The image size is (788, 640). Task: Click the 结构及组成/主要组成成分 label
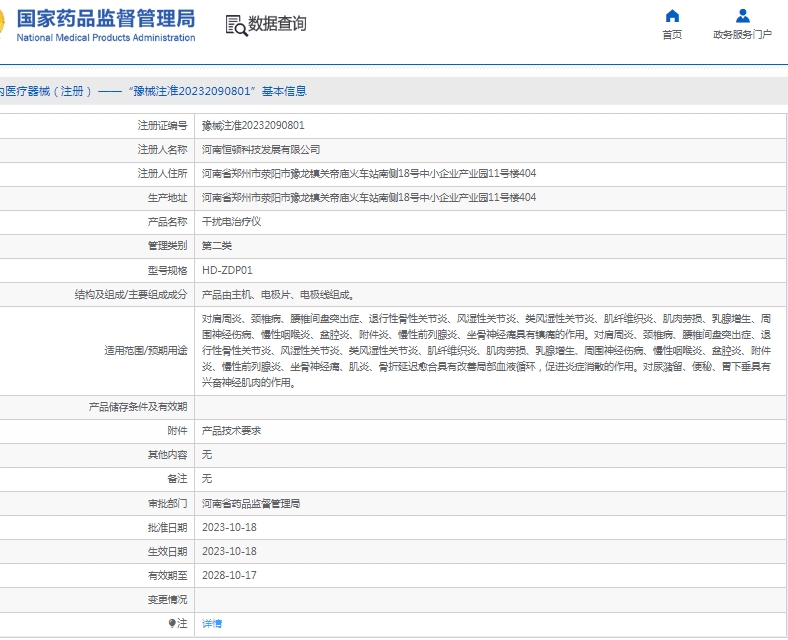click(131, 295)
